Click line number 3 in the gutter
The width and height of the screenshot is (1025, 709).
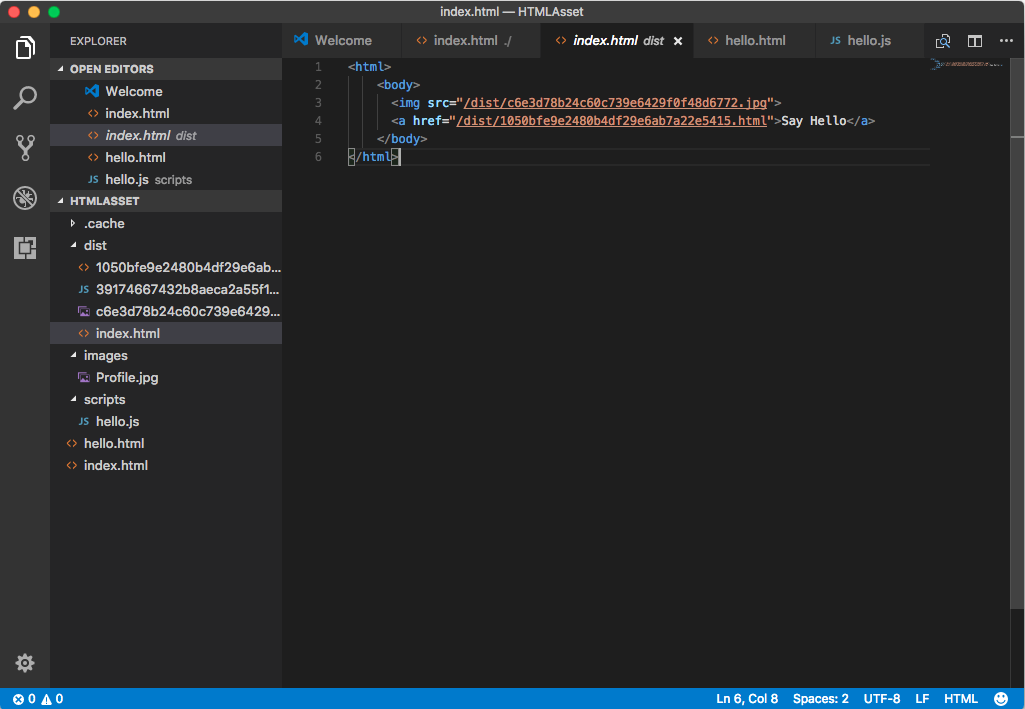(x=318, y=103)
